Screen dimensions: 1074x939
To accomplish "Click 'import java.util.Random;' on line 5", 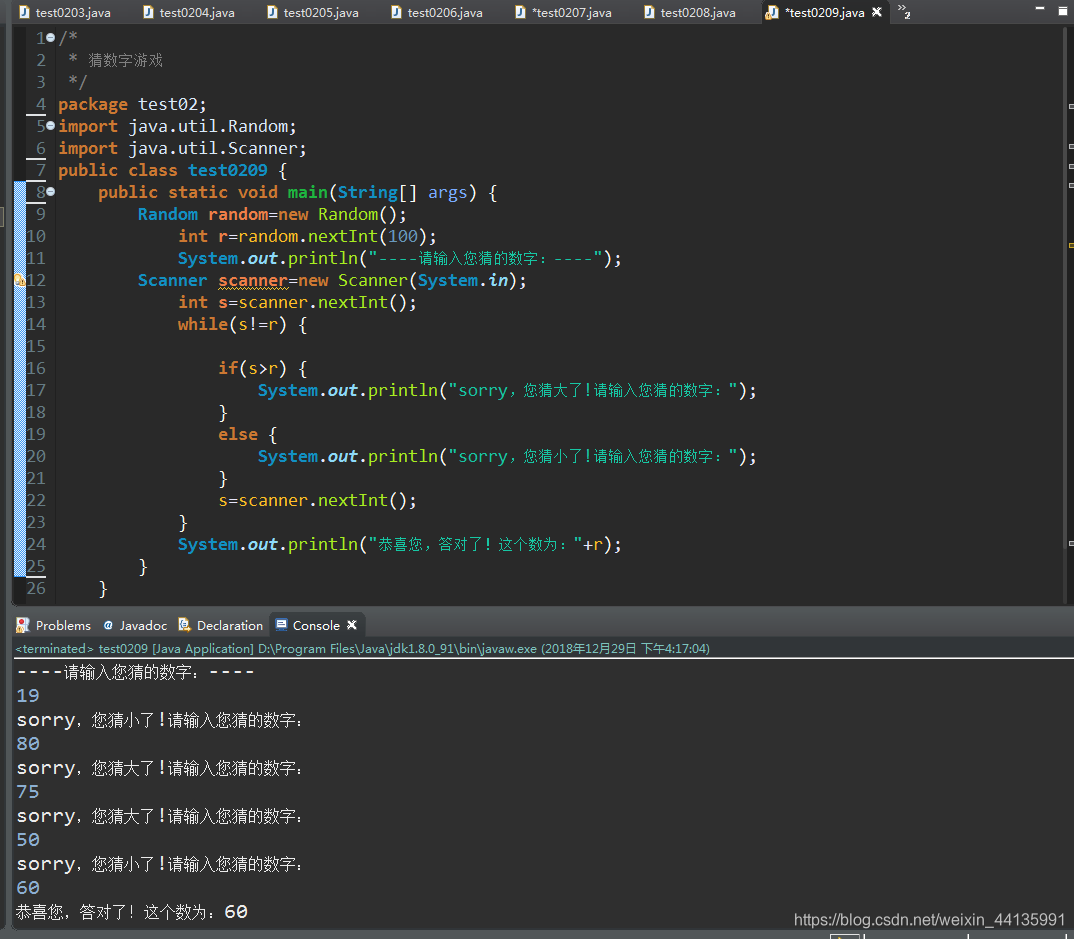I will [177, 126].
